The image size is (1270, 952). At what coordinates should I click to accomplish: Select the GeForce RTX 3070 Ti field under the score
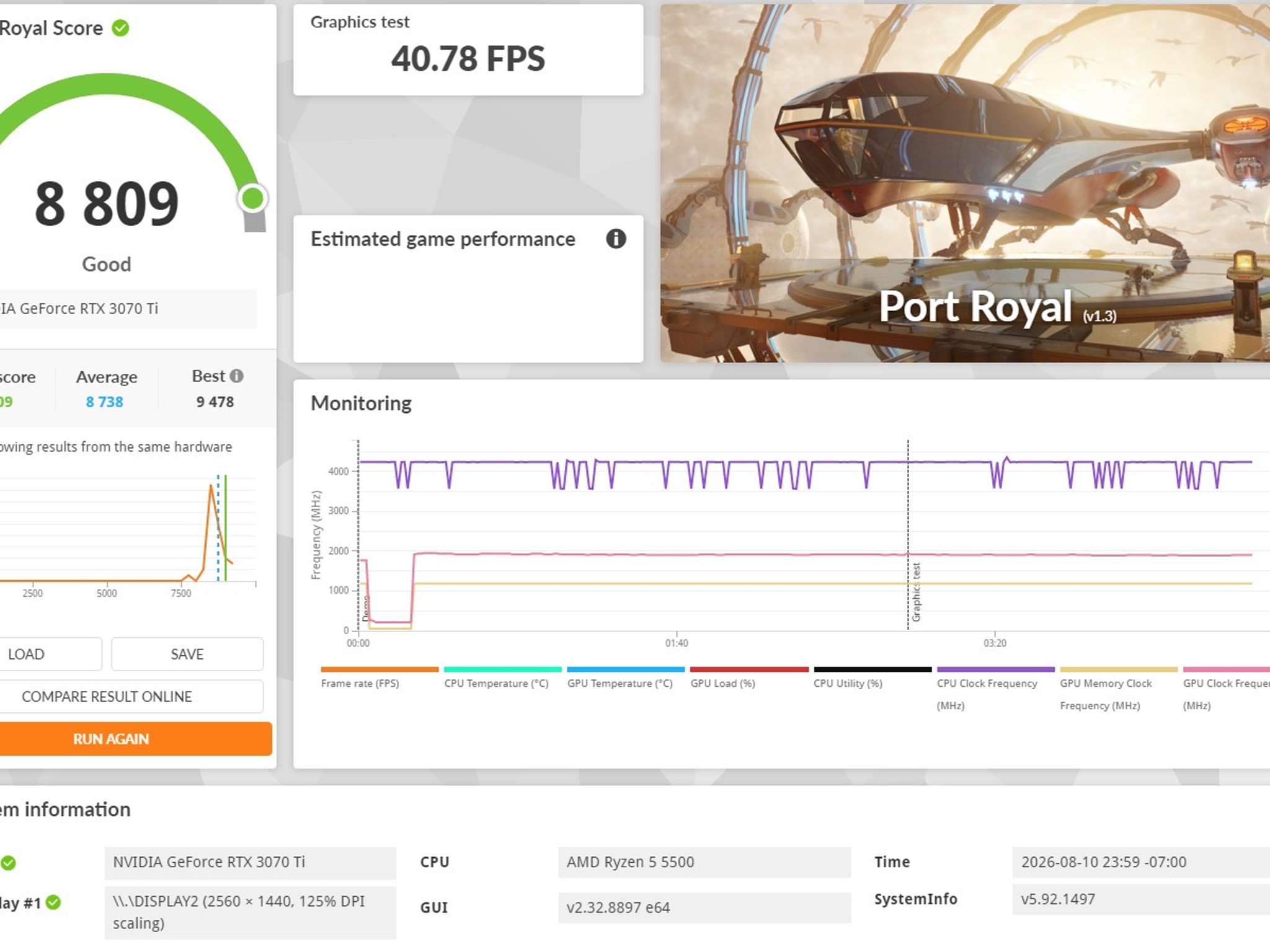click(x=128, y=309)
